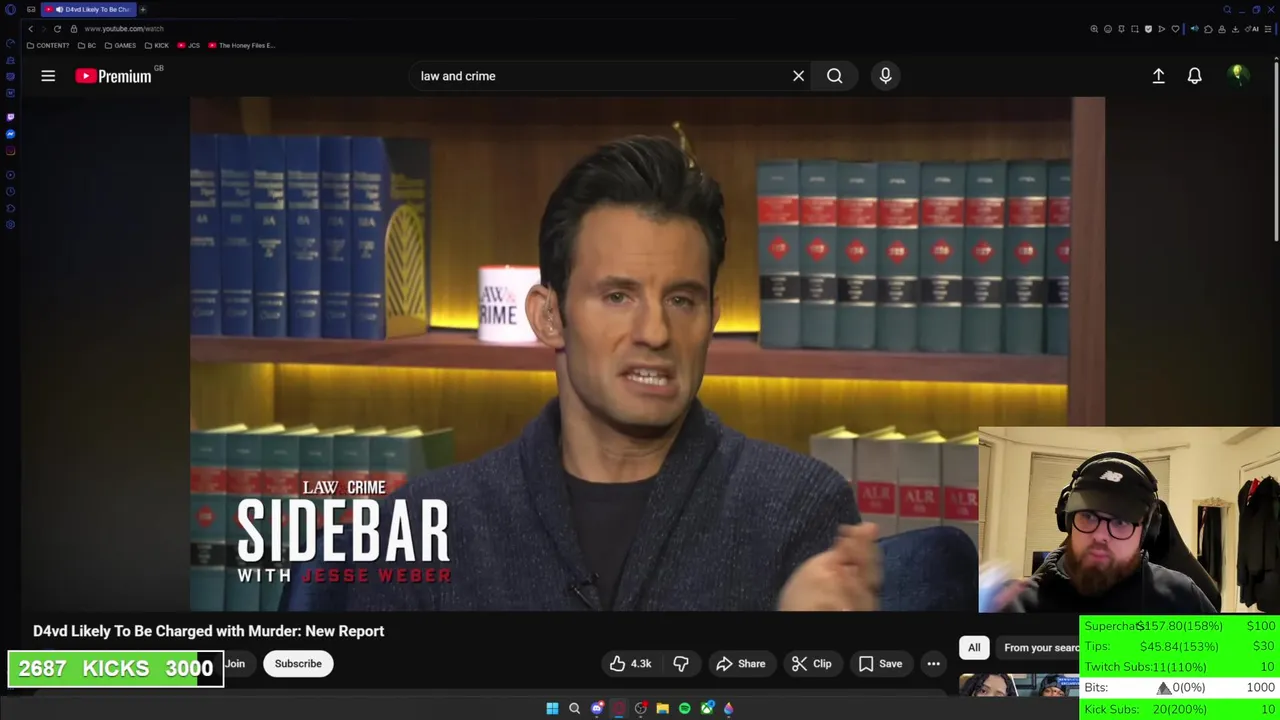Open Spotify from the taskbar
This screenshot has height=720, width=1280.
coord(684,708)
